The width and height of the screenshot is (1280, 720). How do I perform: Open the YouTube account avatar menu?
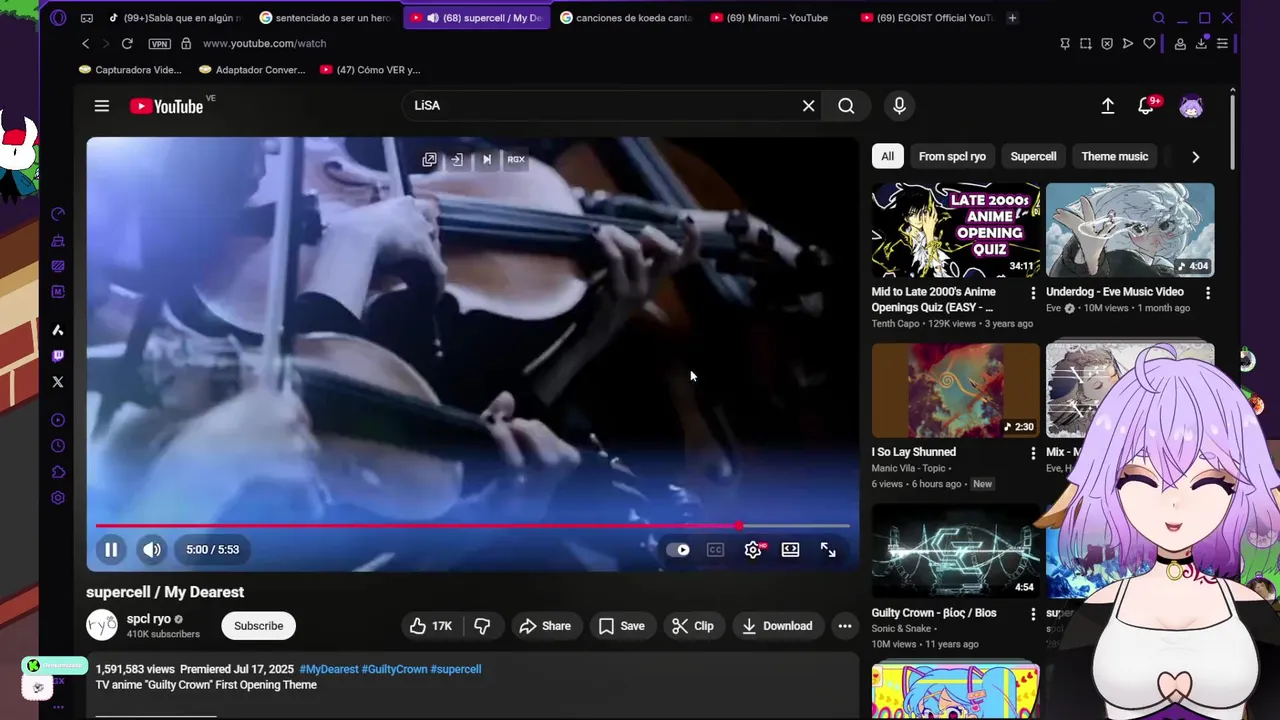click(1191, 106)
